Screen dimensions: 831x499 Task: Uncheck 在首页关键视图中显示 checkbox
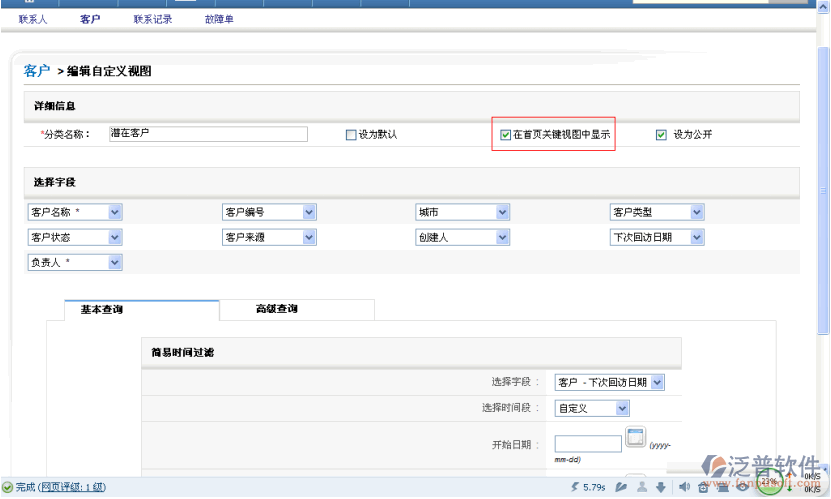tap(506, 134)
